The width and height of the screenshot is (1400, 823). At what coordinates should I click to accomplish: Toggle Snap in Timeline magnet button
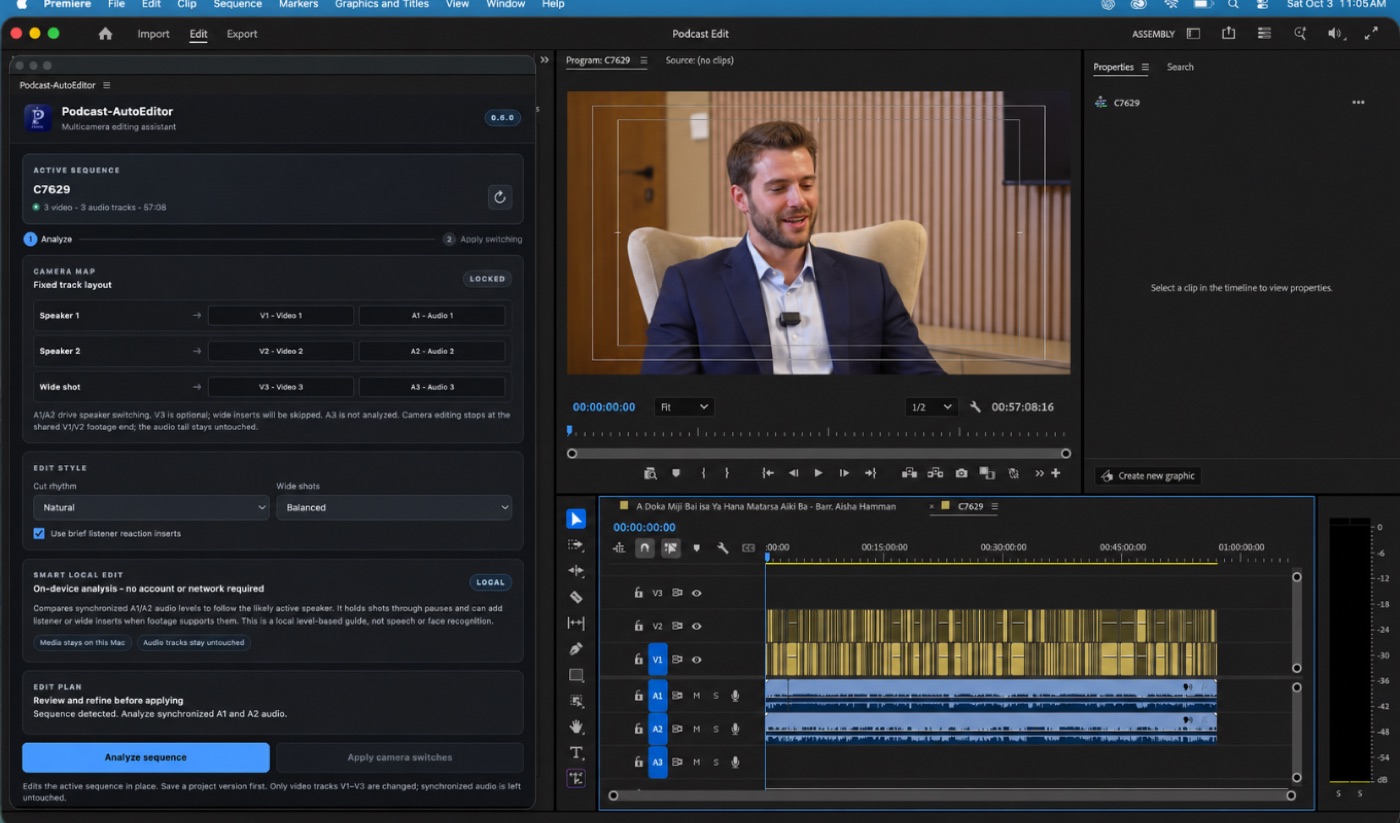point(645,548)
